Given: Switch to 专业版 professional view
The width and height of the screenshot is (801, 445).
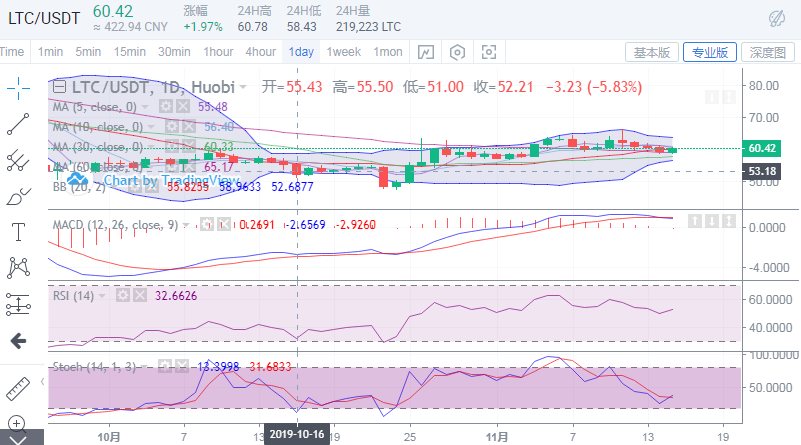Looking at the screenshot, I should click(710, 52).
